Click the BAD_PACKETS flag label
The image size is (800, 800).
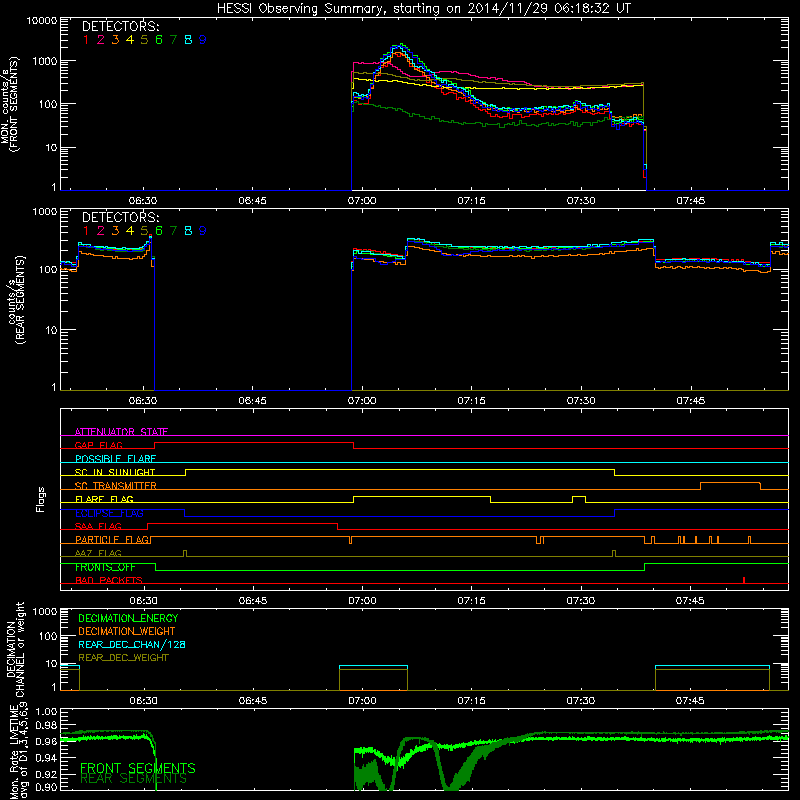coord(109,580)
